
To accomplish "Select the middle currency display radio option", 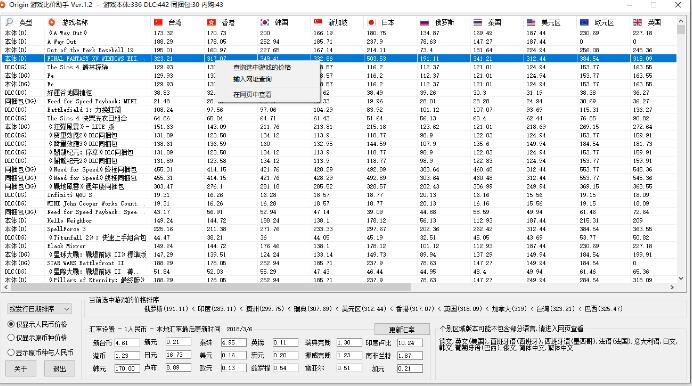I will 38,338.
